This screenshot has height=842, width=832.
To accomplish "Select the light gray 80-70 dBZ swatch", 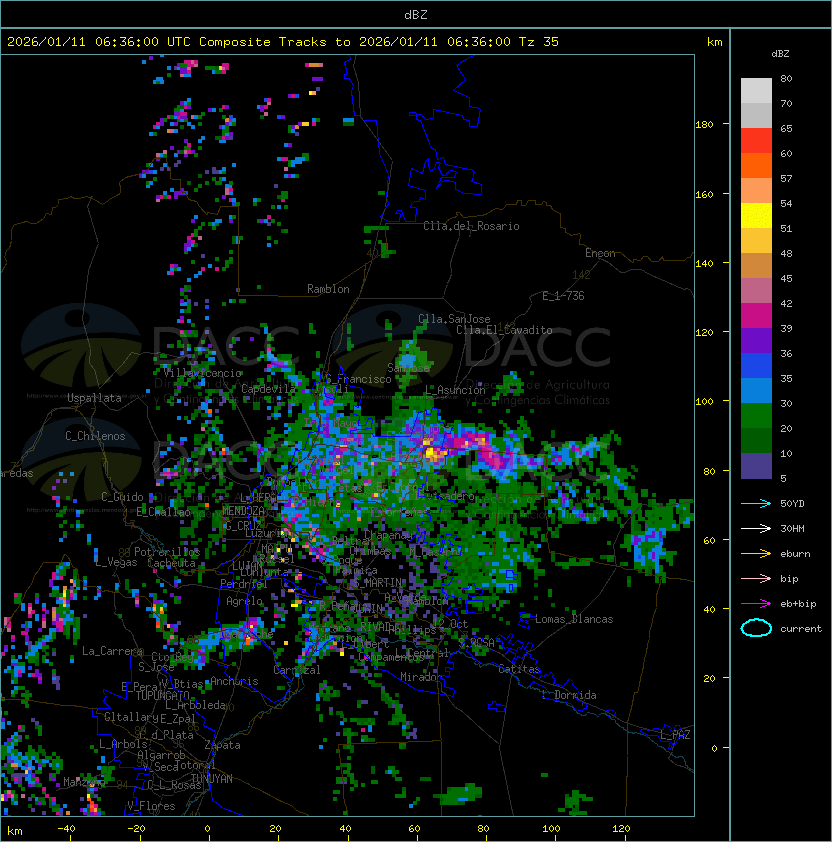I will (x=756, y=91).
